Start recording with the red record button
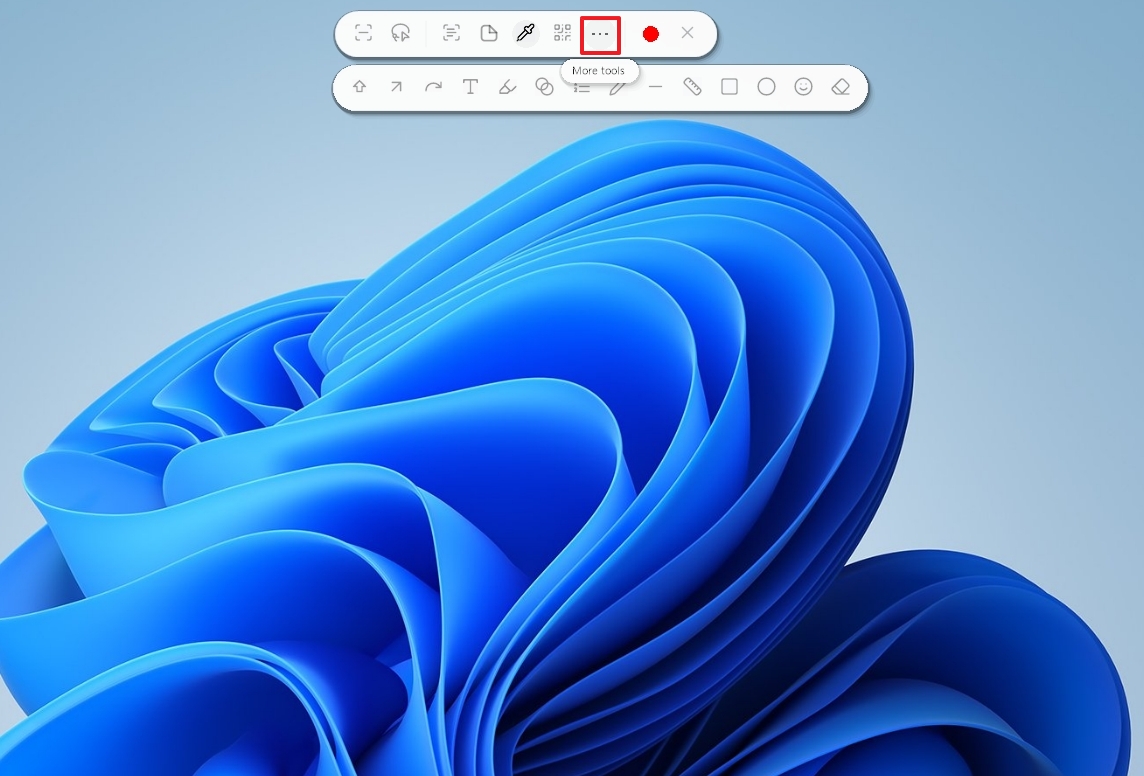The width and height of the screenshot is (1144, 776). pos(651,34)
